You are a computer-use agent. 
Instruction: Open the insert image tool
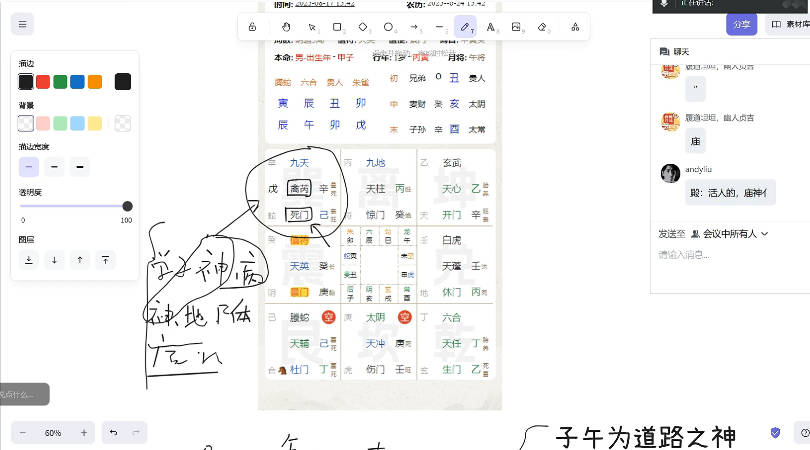pos(517,27)
